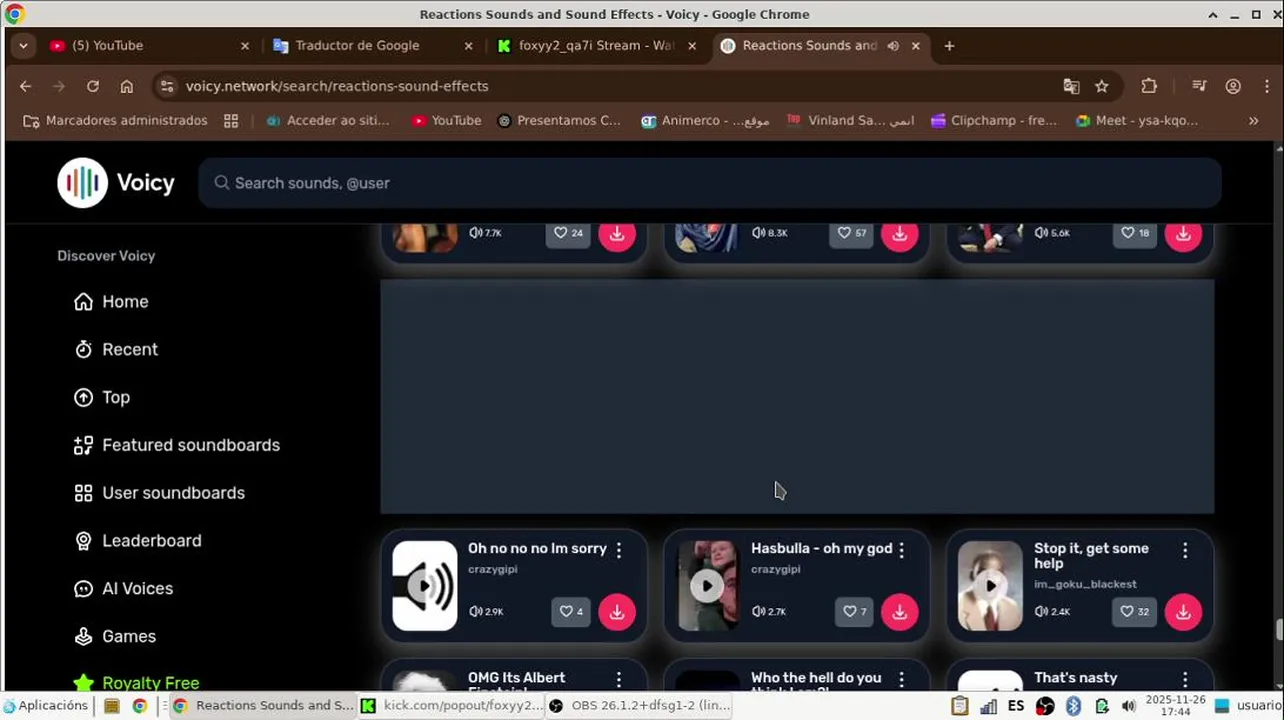The image size is (1284, 720).
Task: Click Chrome home button
Action: pos(127,87)
